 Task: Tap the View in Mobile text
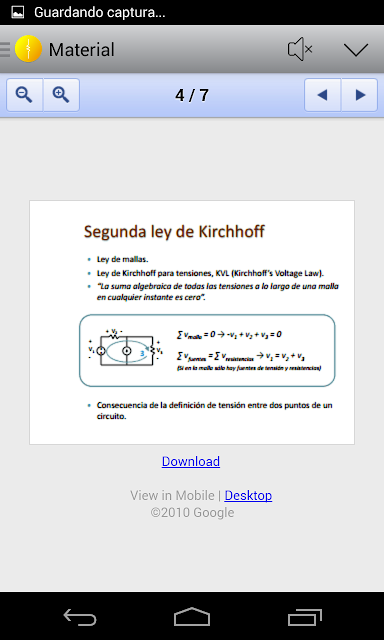click(x=172, y=495)
